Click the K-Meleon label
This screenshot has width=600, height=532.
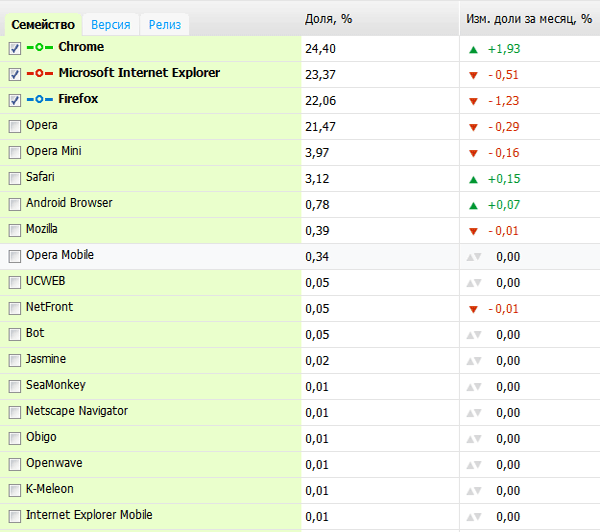pyautogui.click(x=50, y=489)
